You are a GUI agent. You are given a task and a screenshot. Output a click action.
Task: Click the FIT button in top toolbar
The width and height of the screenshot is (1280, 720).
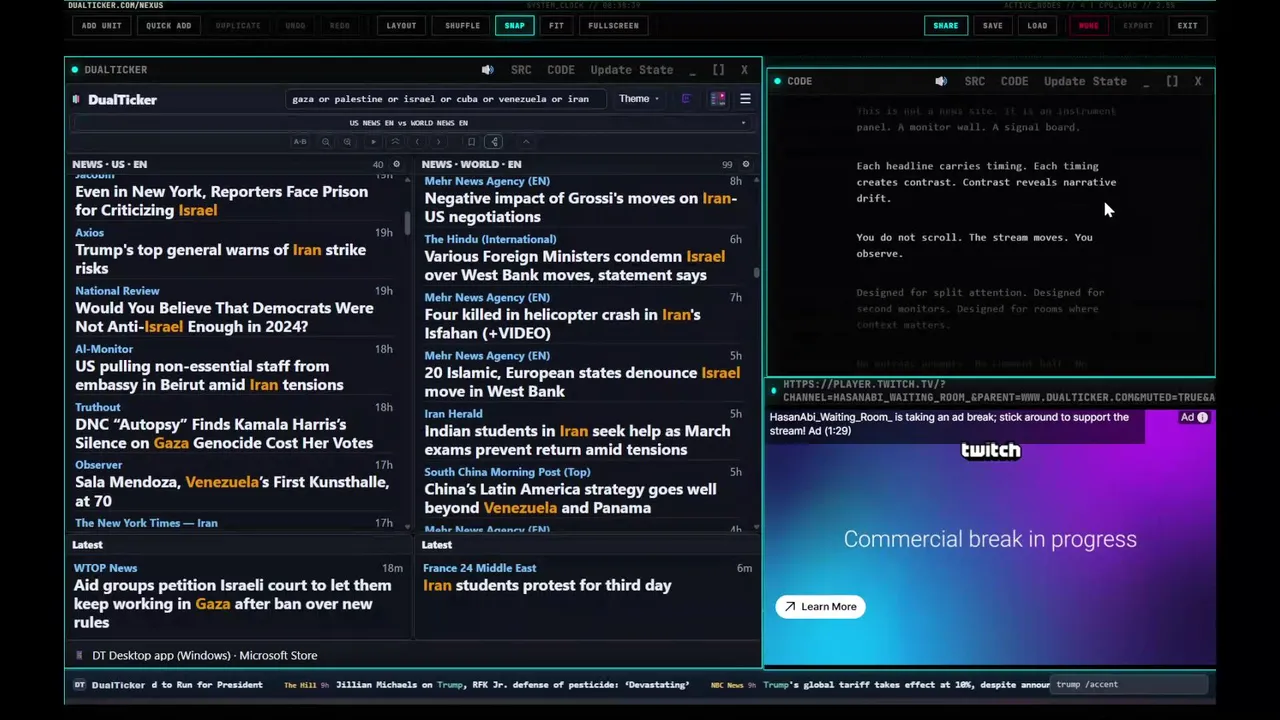click(x=556, y=25)
